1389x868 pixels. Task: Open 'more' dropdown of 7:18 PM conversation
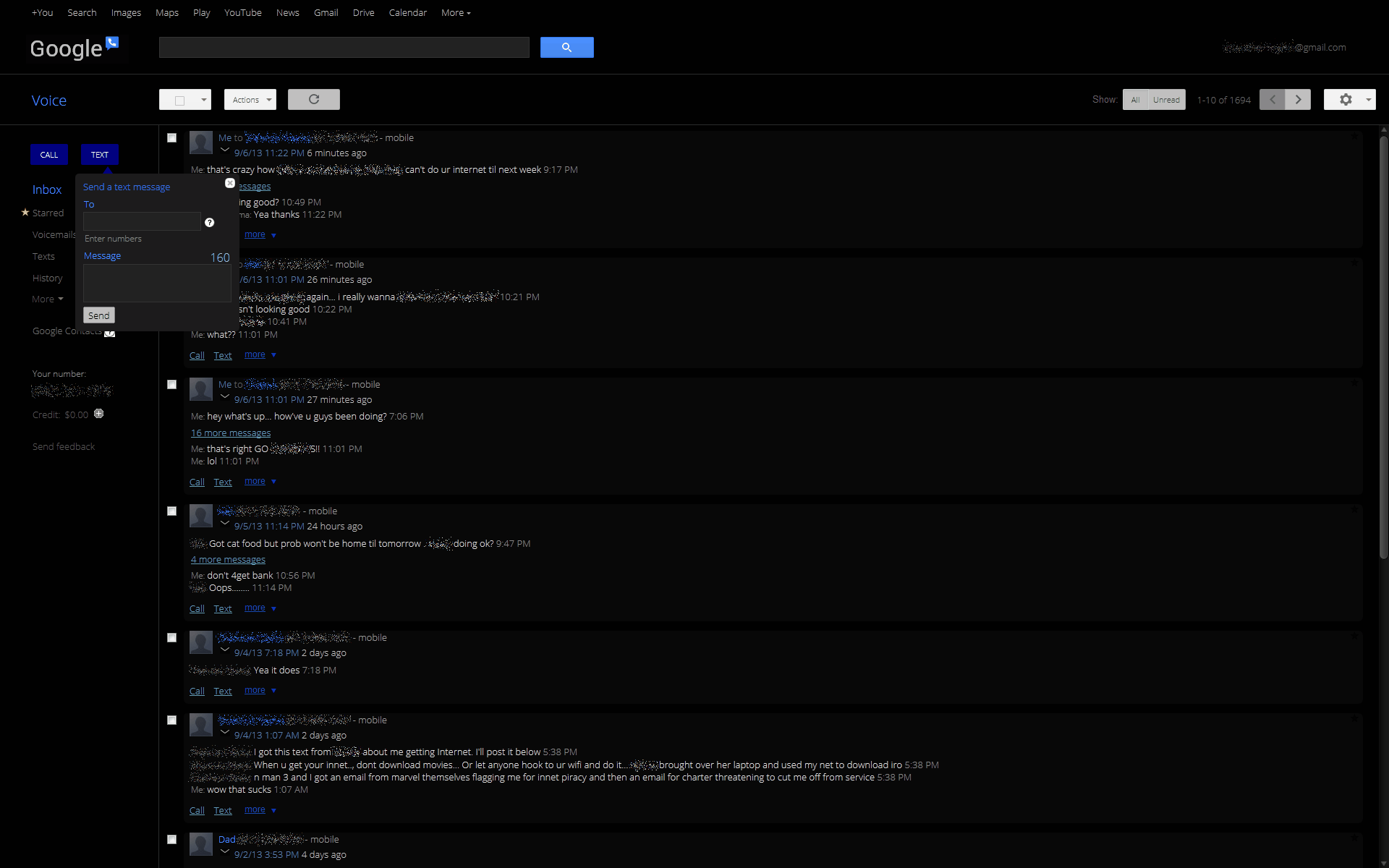(260, 690)
